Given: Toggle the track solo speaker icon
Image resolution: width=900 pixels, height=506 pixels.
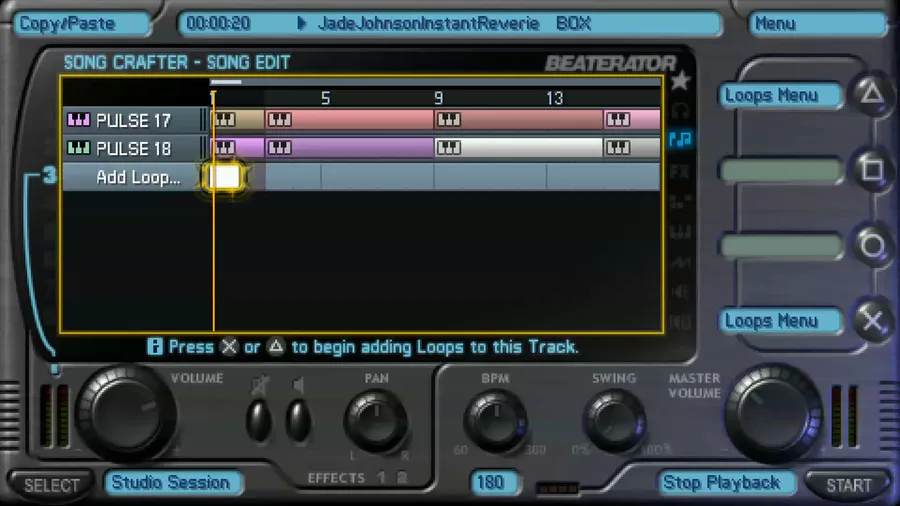Looking at the screenshot, I should (x=298, y=385).
